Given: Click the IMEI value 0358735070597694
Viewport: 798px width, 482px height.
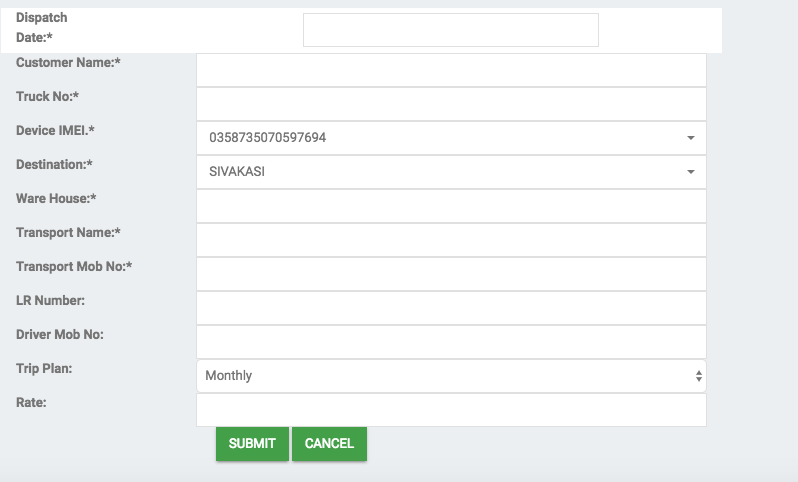Looking at the screenshot, I should pyautogui.click(x=268, y=138).
